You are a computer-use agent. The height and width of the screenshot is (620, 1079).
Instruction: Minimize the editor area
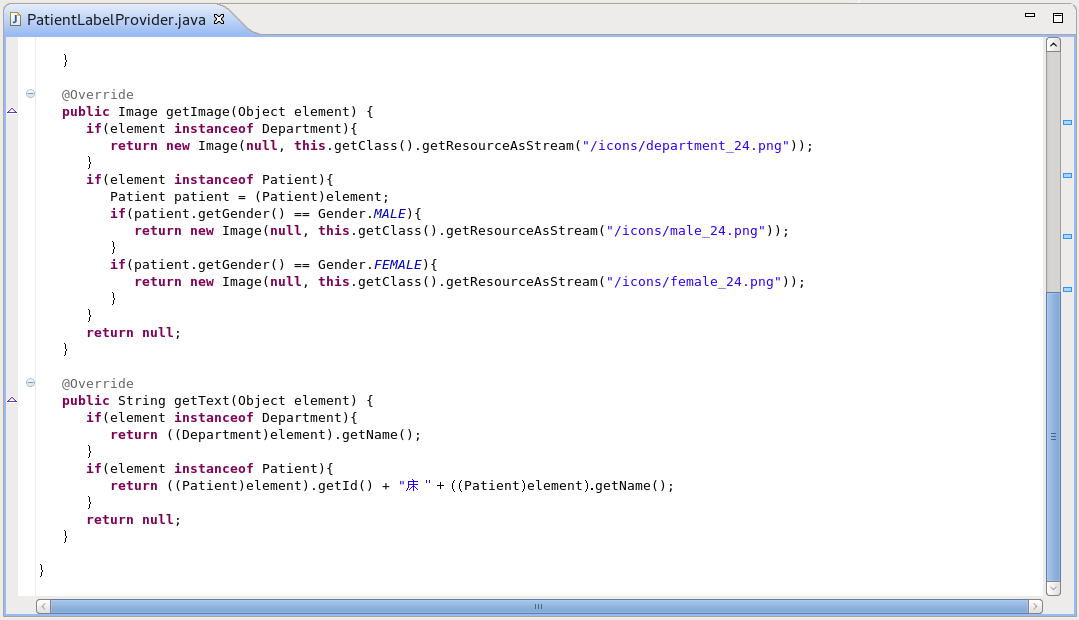[1030, 15]
